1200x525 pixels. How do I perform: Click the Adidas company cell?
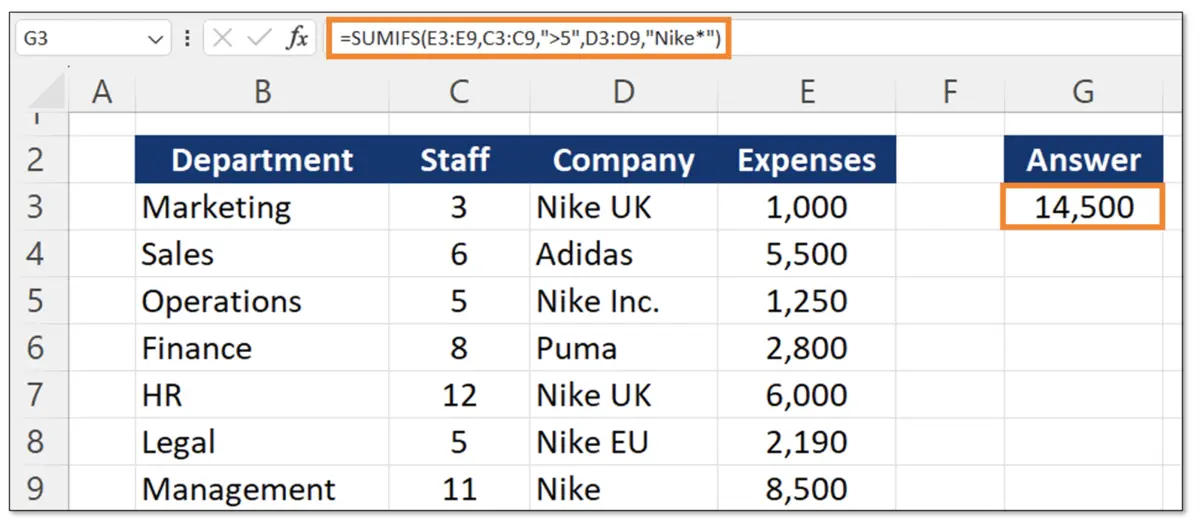(623, 254)
